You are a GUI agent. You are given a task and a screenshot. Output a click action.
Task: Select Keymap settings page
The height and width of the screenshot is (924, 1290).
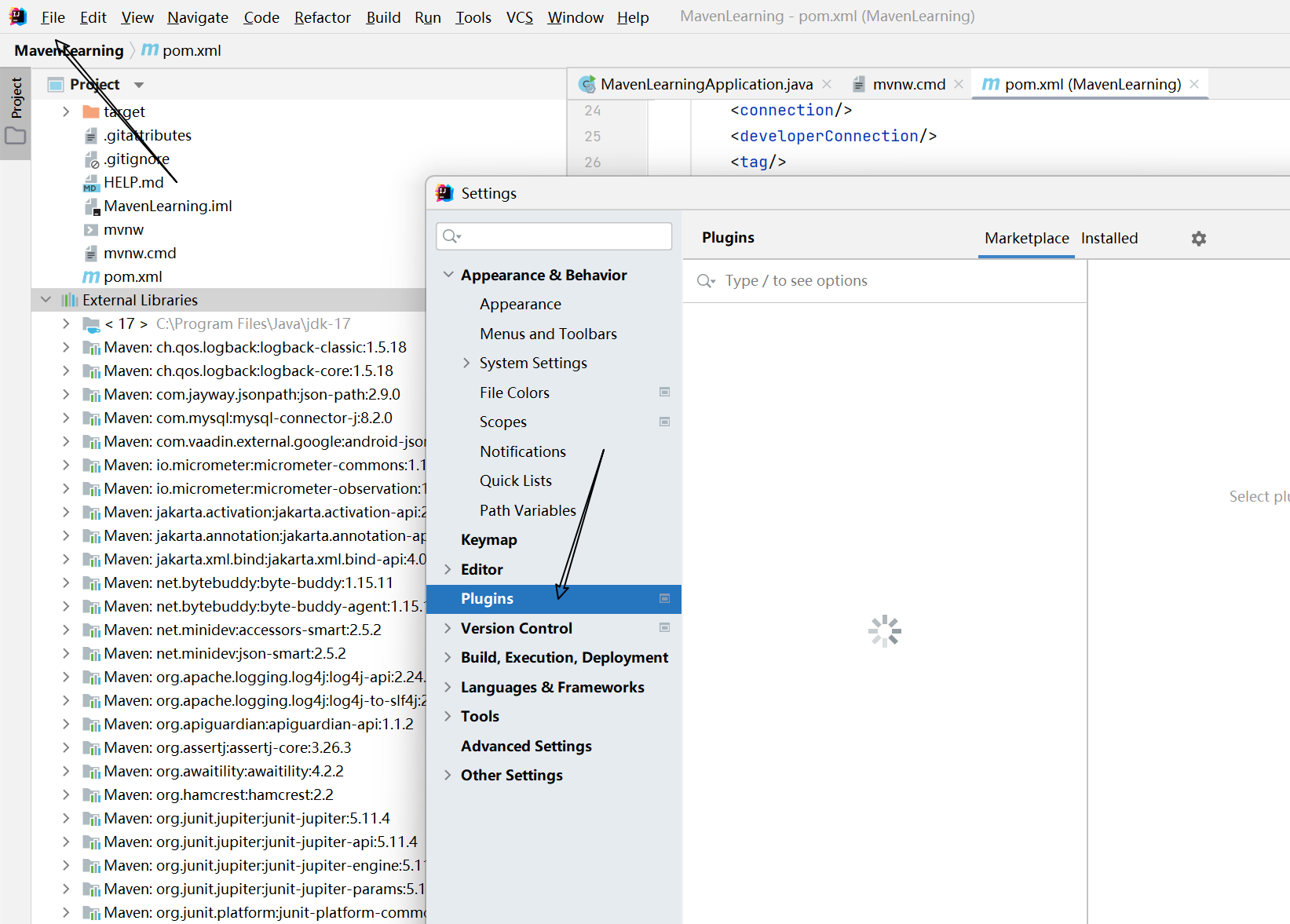click(x=488, y=539)
